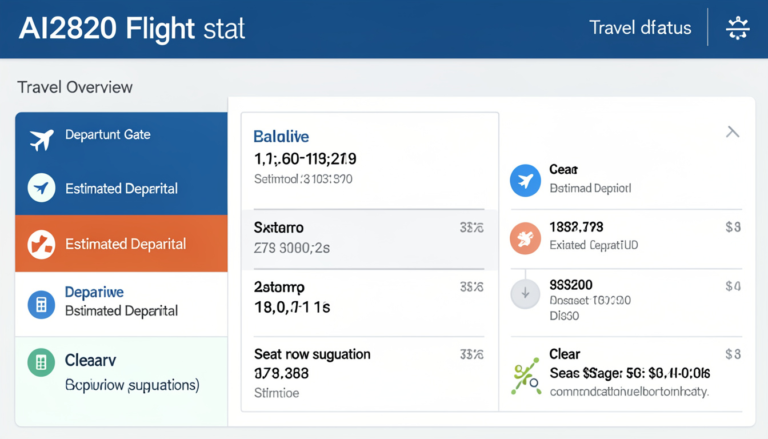This screenshot has width=768, height=439.
Task: Click the green icon beside Clearv
Action: pos(42,363)
